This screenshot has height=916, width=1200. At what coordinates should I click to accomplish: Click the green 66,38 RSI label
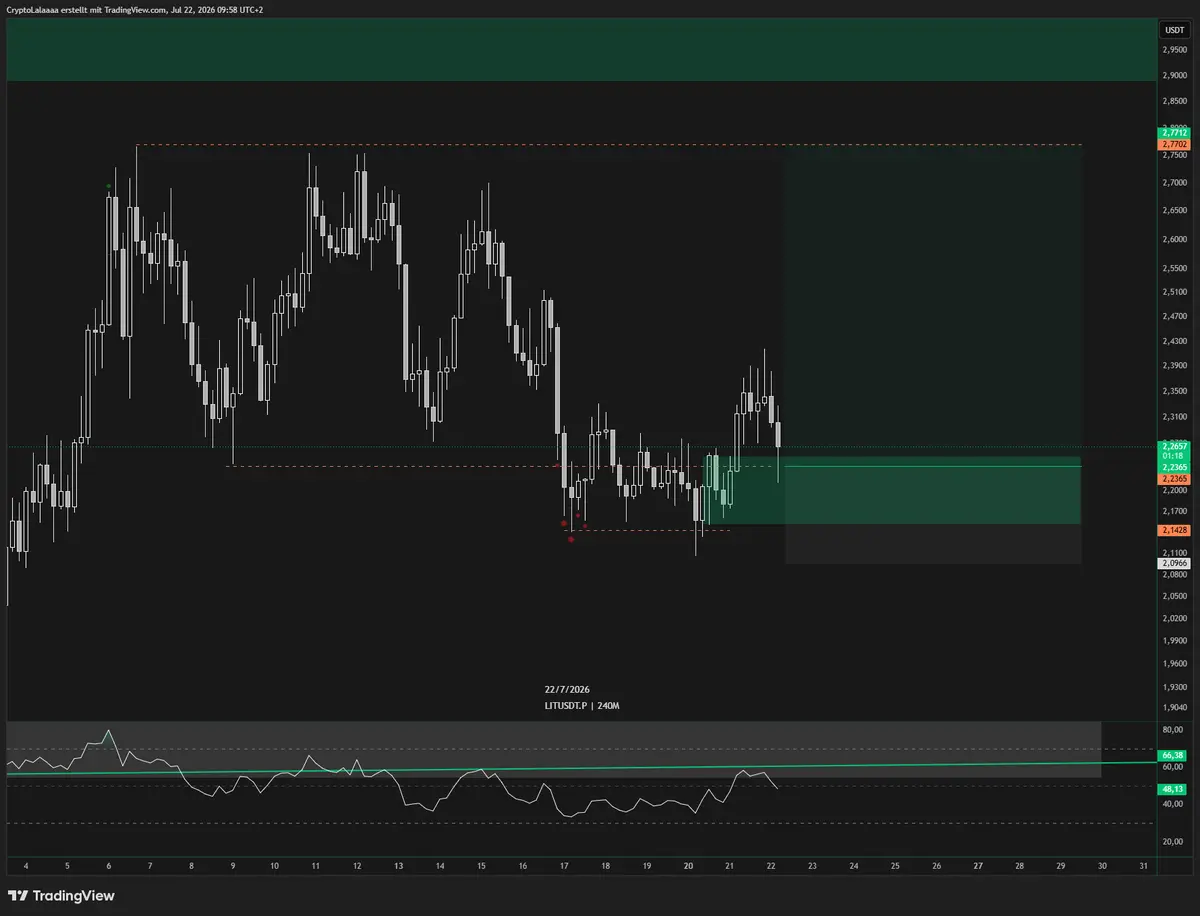[x=1174, y=755]
